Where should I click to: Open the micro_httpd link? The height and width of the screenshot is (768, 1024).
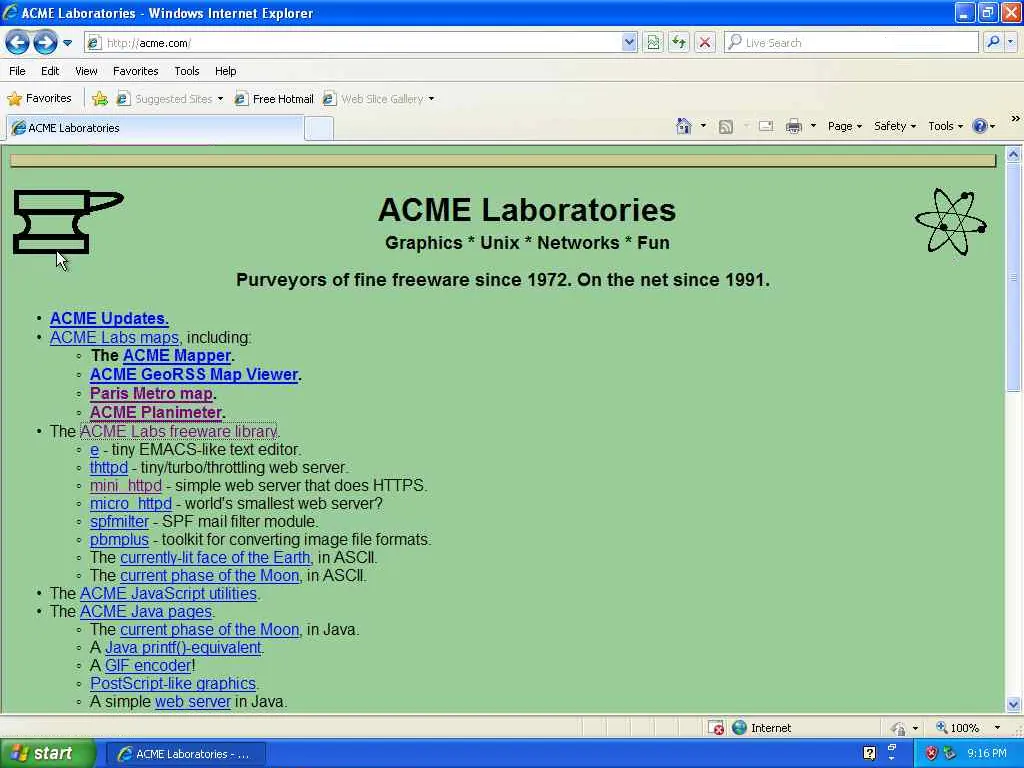pos(131,504)
